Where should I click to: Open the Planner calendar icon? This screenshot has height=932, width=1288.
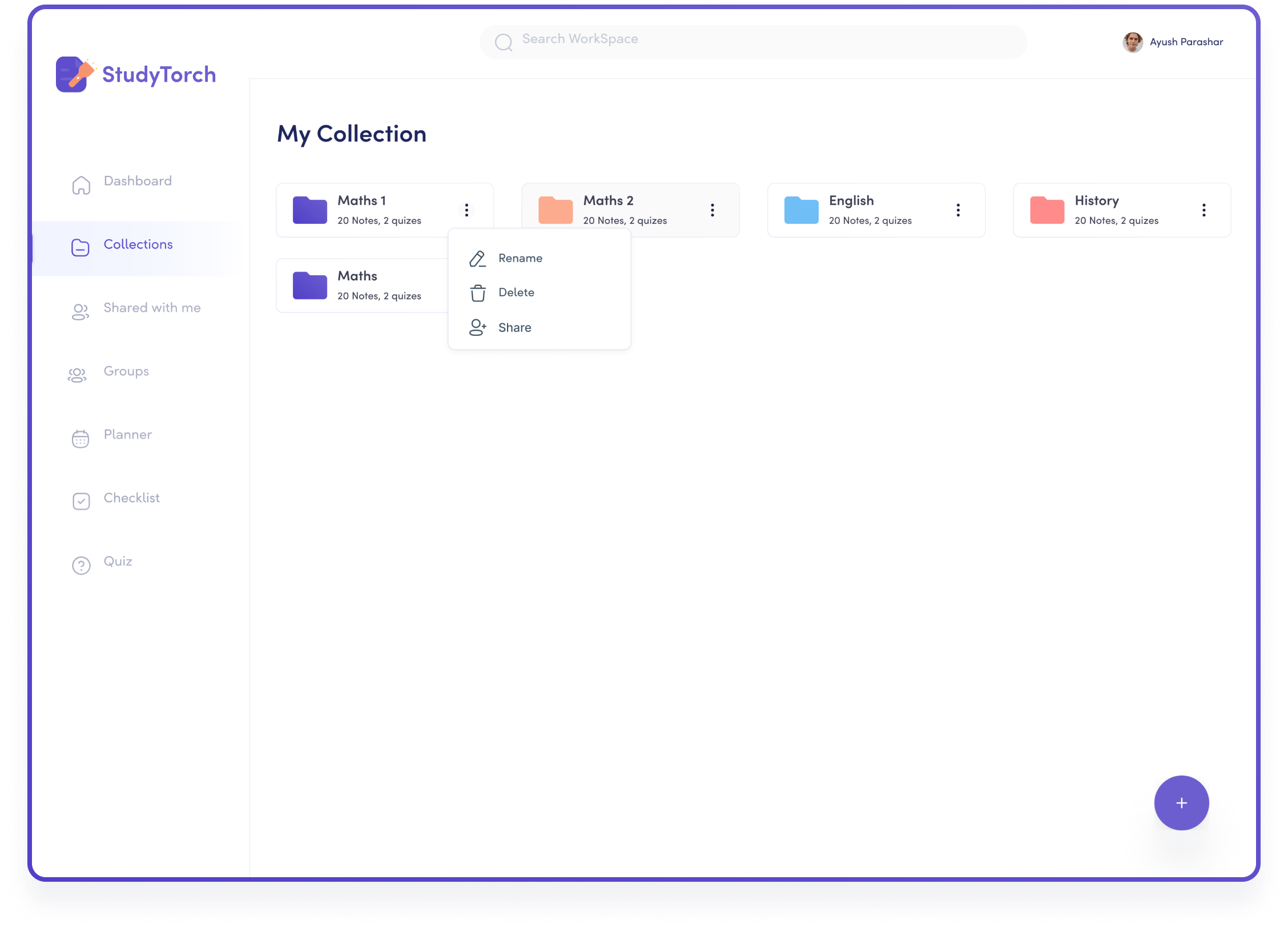tap(80, 439)
